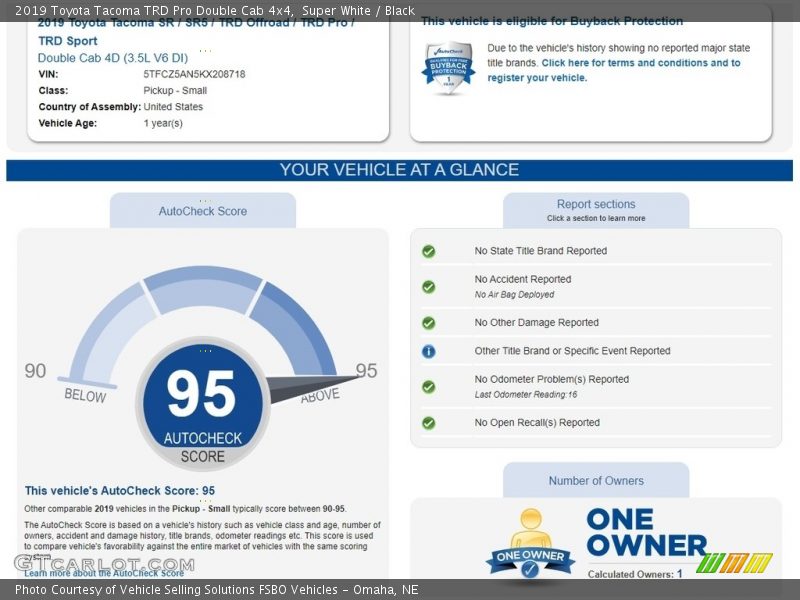Open No Other Damage Reported section

tap(595, 322)
